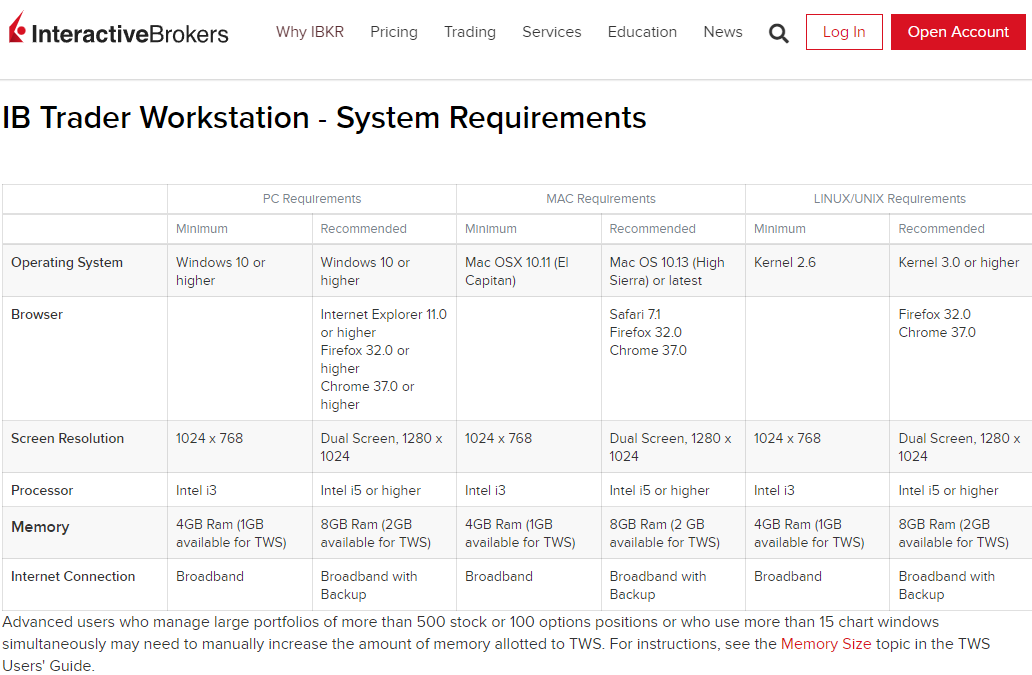Open the Education navigation menu
This screenshot has width=1032, height=675.
(642, 32)
